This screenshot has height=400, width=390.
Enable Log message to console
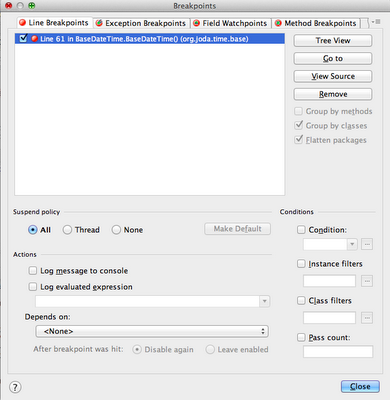[33, 271]
